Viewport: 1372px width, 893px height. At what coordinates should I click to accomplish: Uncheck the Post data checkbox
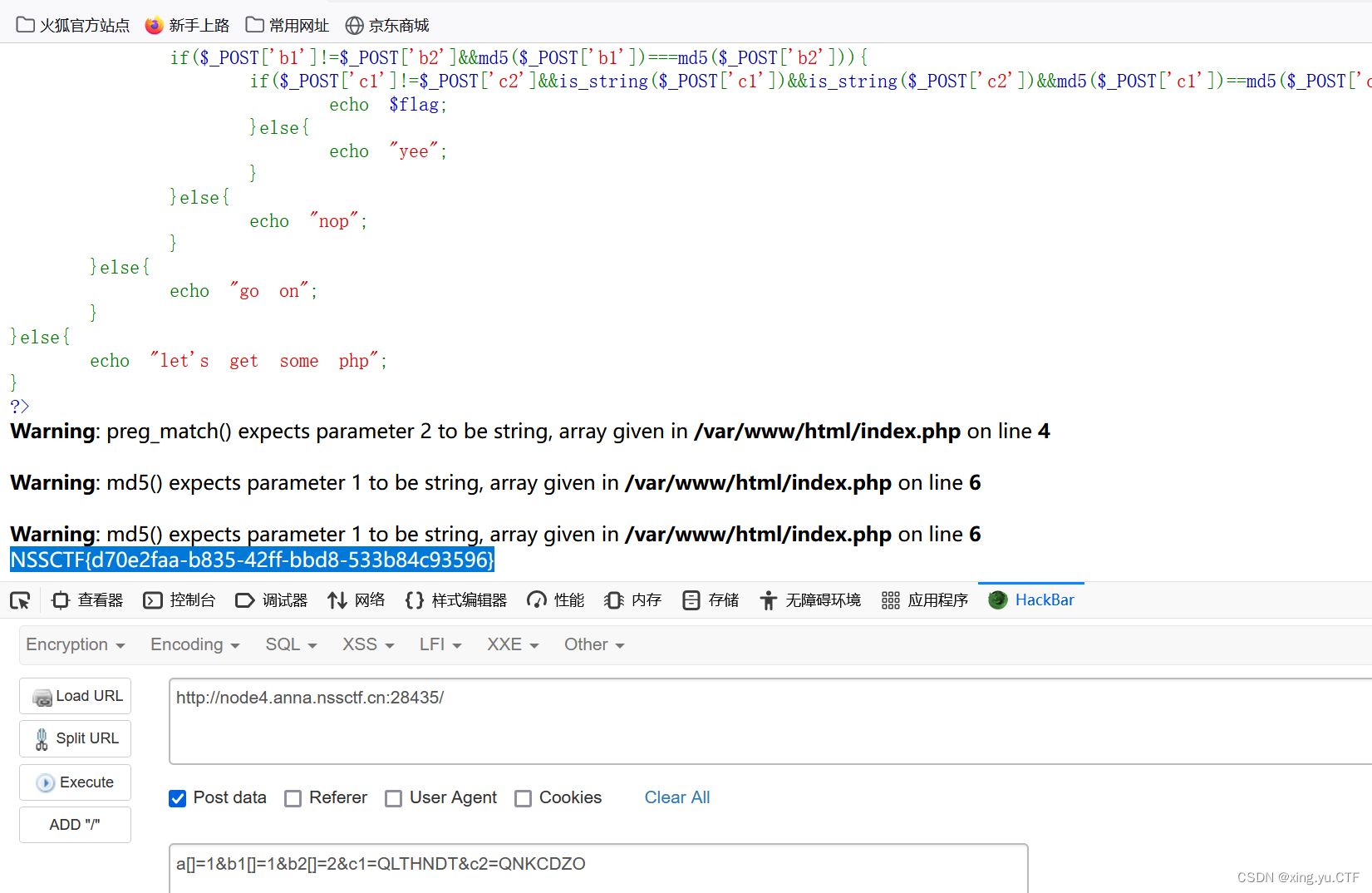pyautogui.click(x=177, y=798)
